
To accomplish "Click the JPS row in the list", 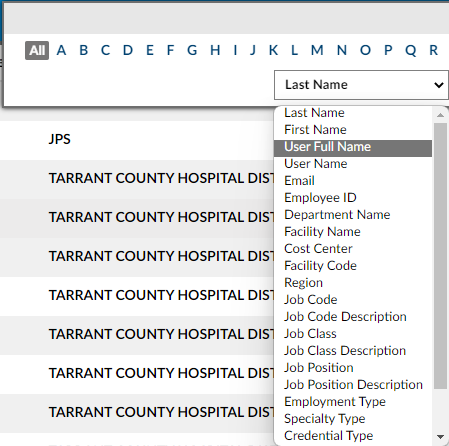I will click(137, 139).
